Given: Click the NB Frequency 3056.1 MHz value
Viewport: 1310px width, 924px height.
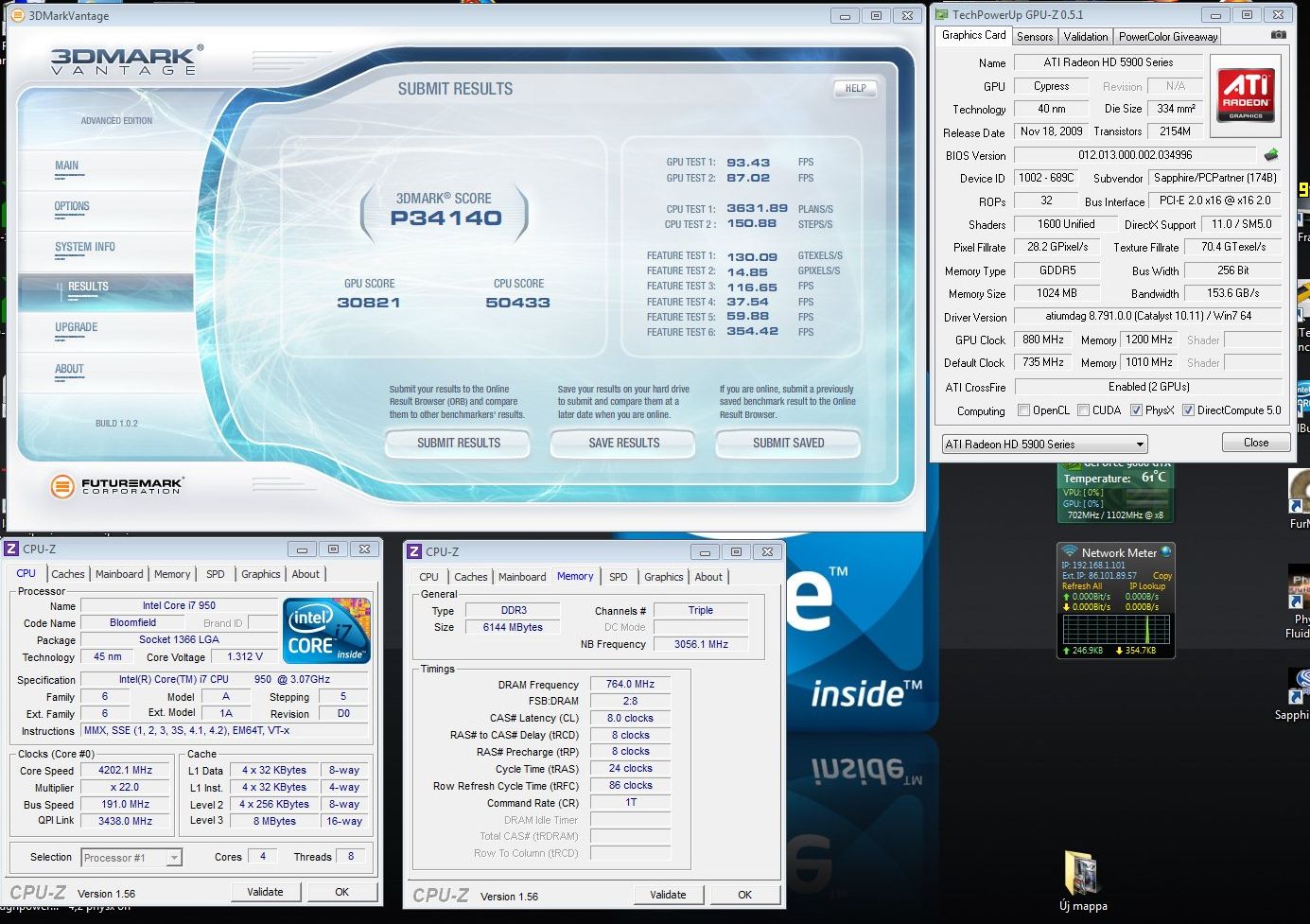Looking at the screenshot, I should click(x=701, y=644).
